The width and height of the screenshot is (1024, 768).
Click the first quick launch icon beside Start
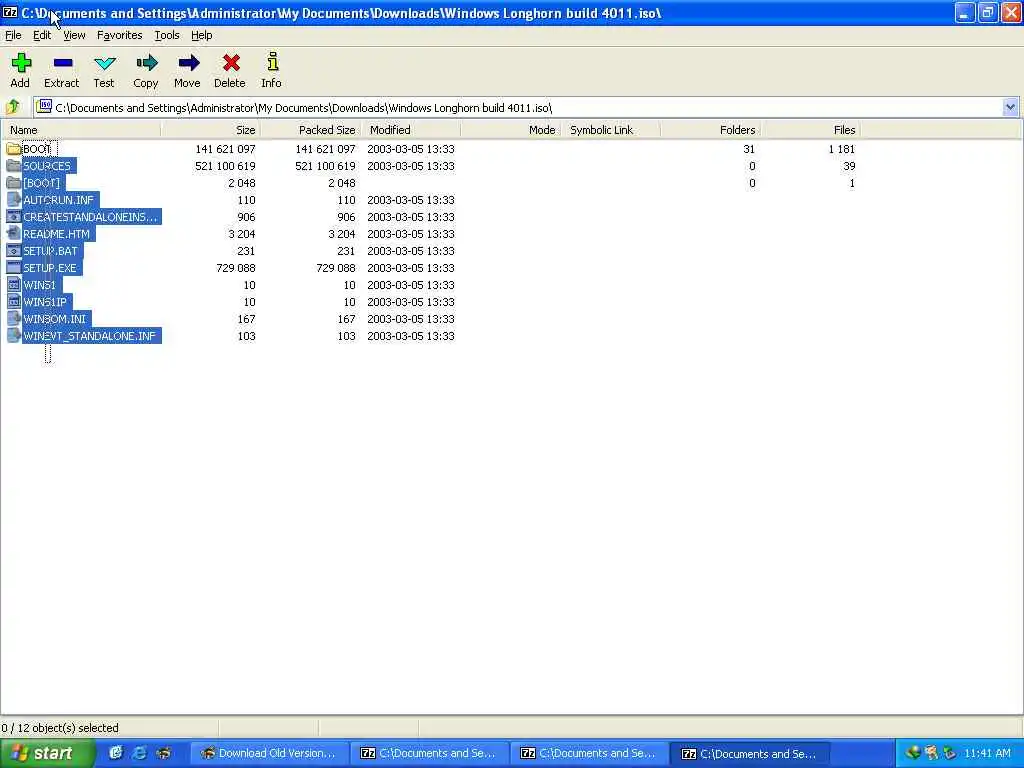[x=116, y=753]
